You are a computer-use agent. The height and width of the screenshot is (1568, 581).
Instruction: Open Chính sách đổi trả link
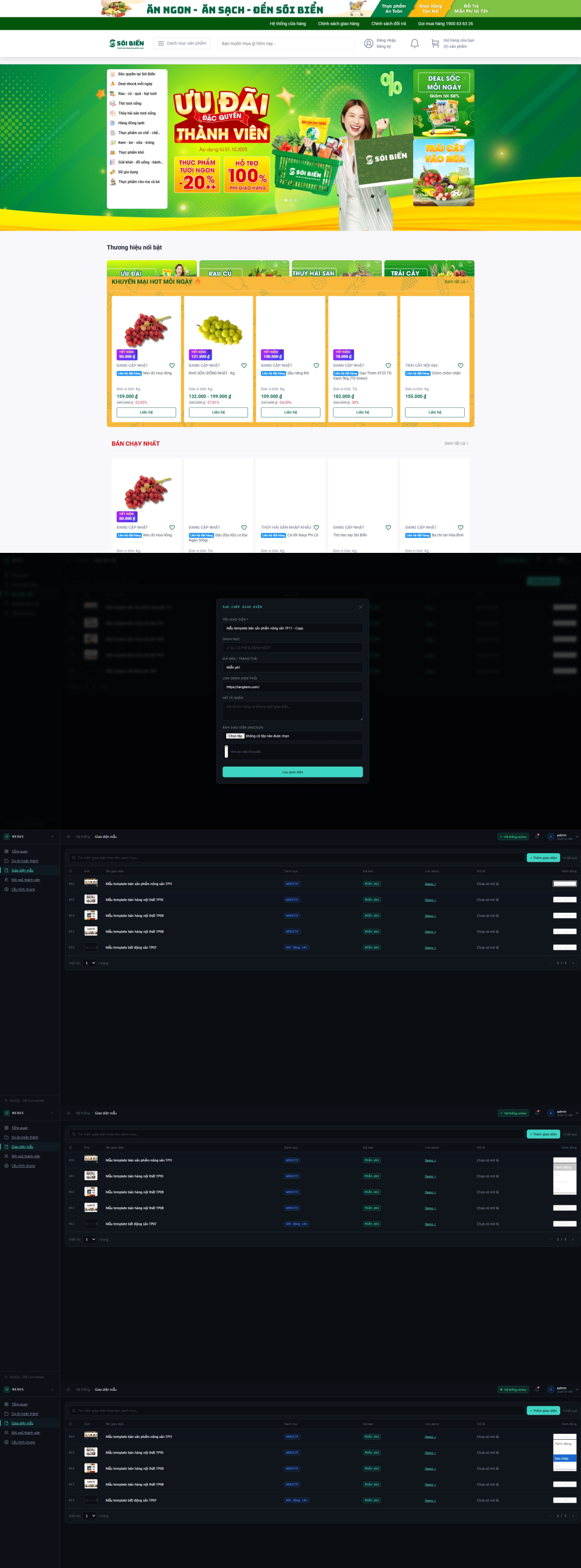pyautogui.click(x=389, y=24)
